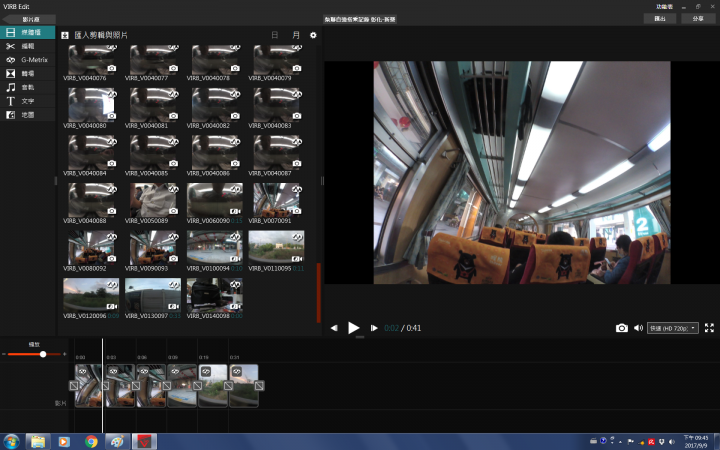720x450 pixels.
Task: Edit the project title field
Action: pyautogui.click(x=360, y=19)
